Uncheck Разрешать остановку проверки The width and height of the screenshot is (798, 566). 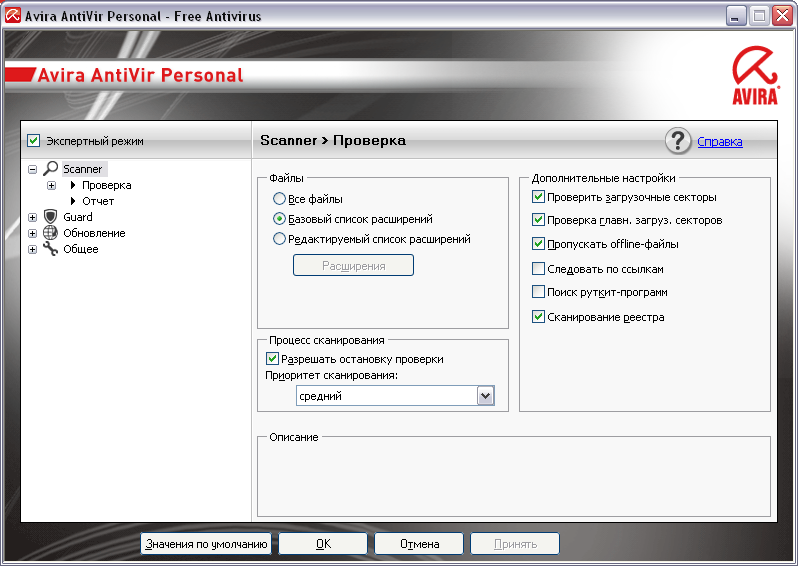(272, 359)
